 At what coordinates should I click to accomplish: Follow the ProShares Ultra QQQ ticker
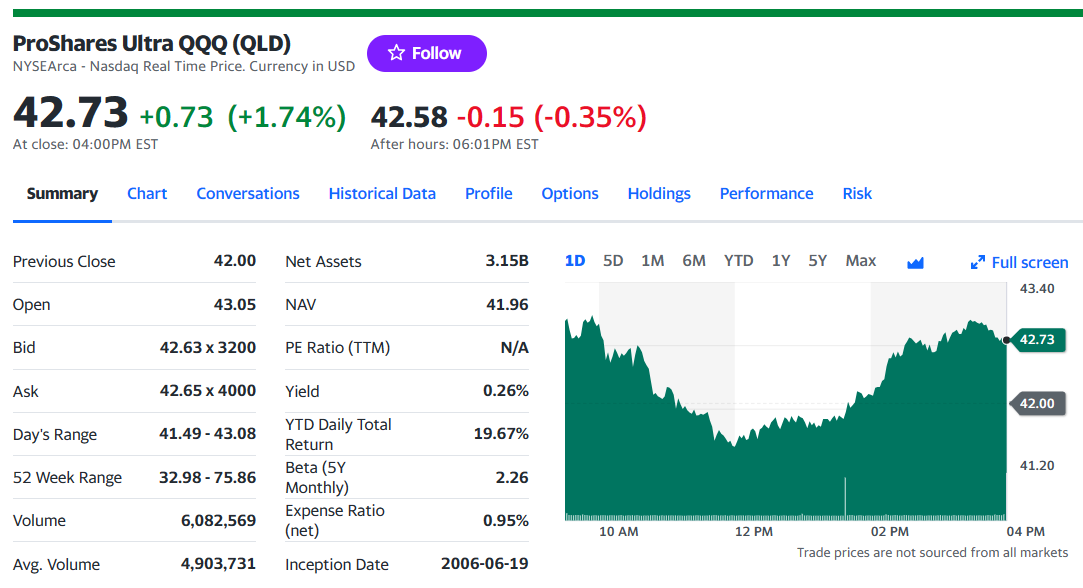pyautogui.click(x=427, y=53)
